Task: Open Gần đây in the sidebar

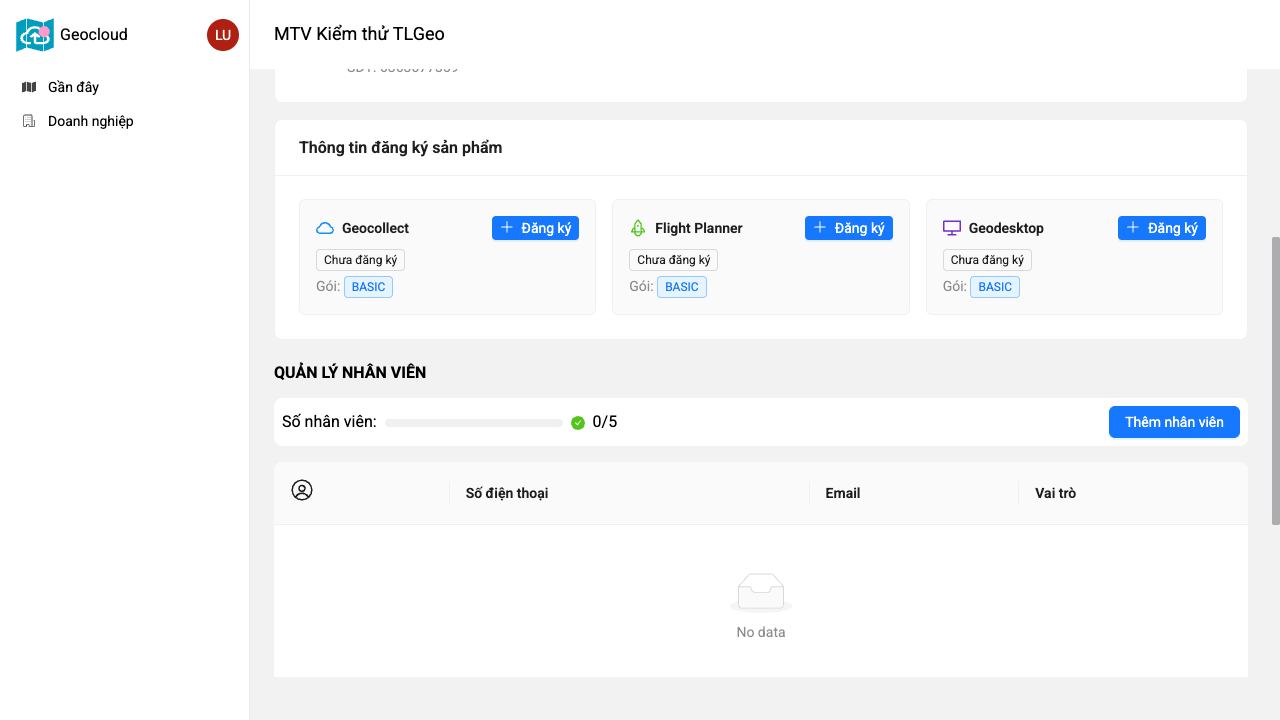Action: 73,87
